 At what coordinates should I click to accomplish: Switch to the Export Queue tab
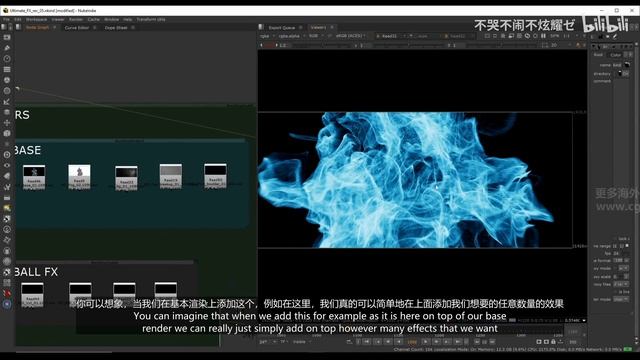click(x=282, y=27)
